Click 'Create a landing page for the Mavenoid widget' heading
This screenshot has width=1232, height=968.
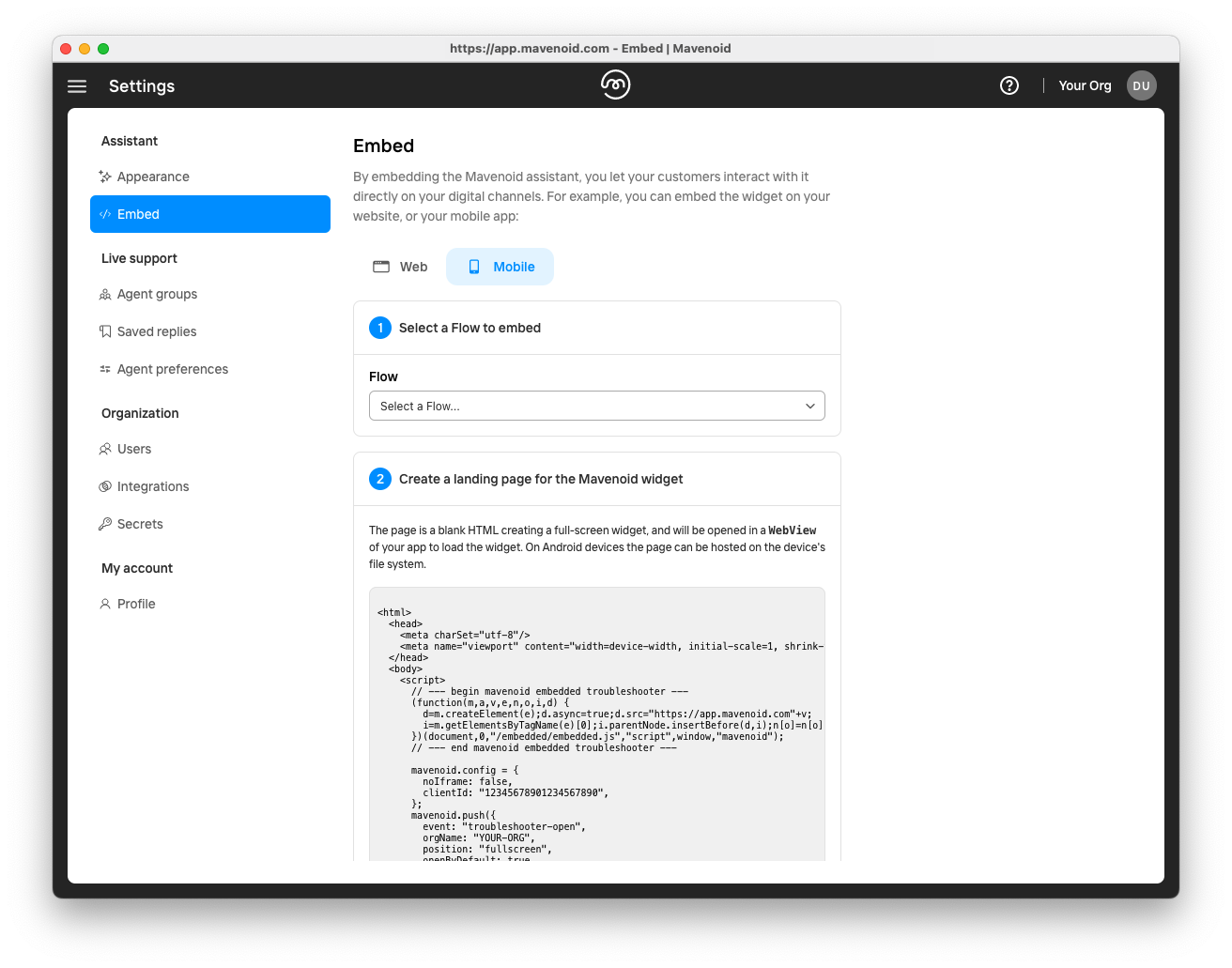coord(541,479)
